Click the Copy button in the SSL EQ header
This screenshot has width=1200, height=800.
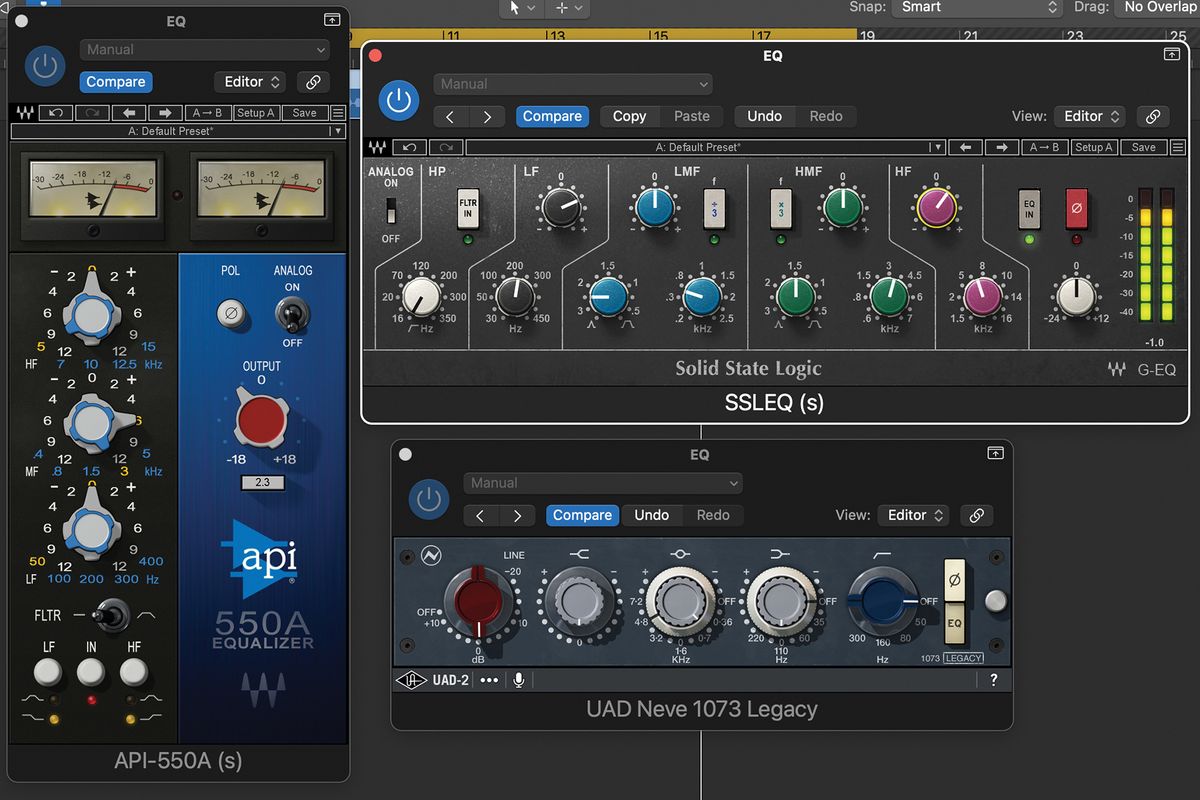pos(629,116)
